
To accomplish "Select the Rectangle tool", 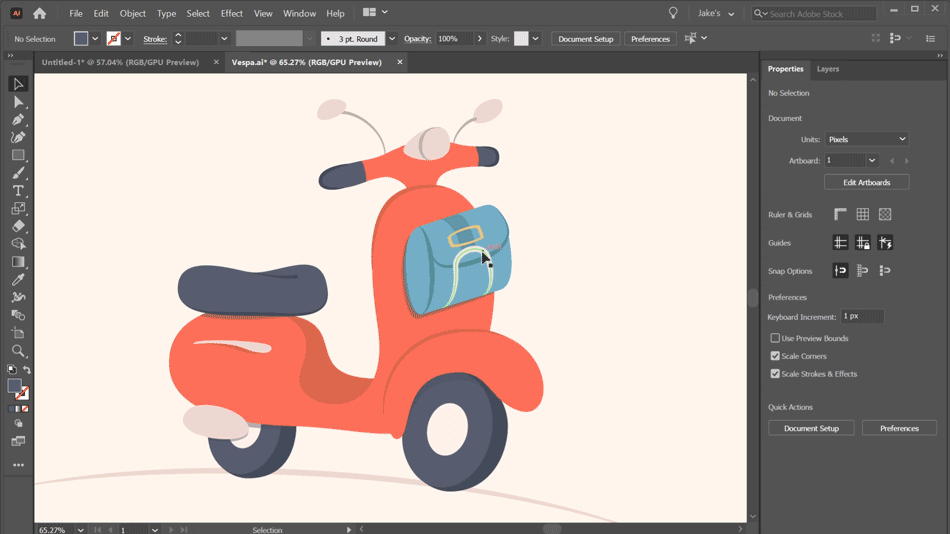I will click(18, 155).
